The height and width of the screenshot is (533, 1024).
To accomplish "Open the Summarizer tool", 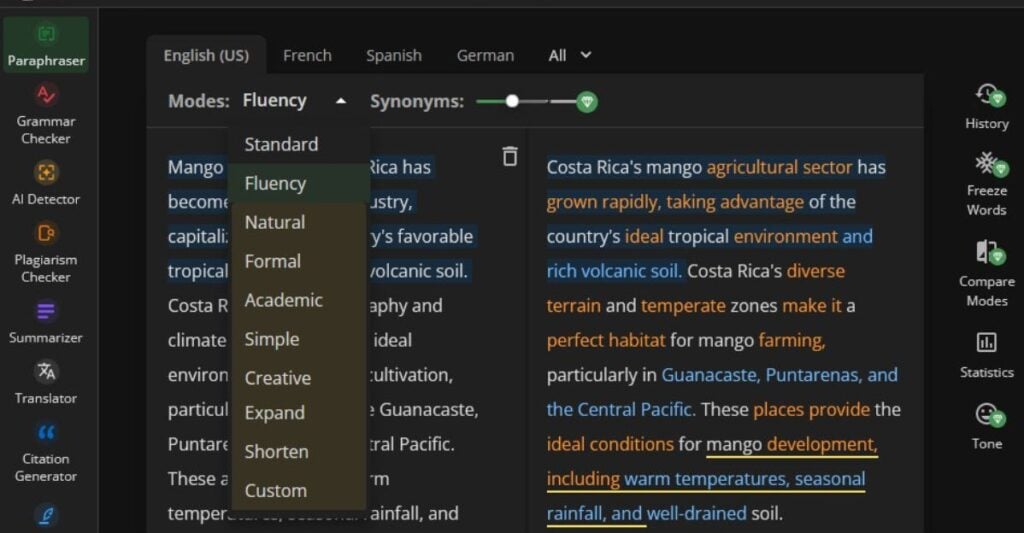I will [x=46, y=322].
